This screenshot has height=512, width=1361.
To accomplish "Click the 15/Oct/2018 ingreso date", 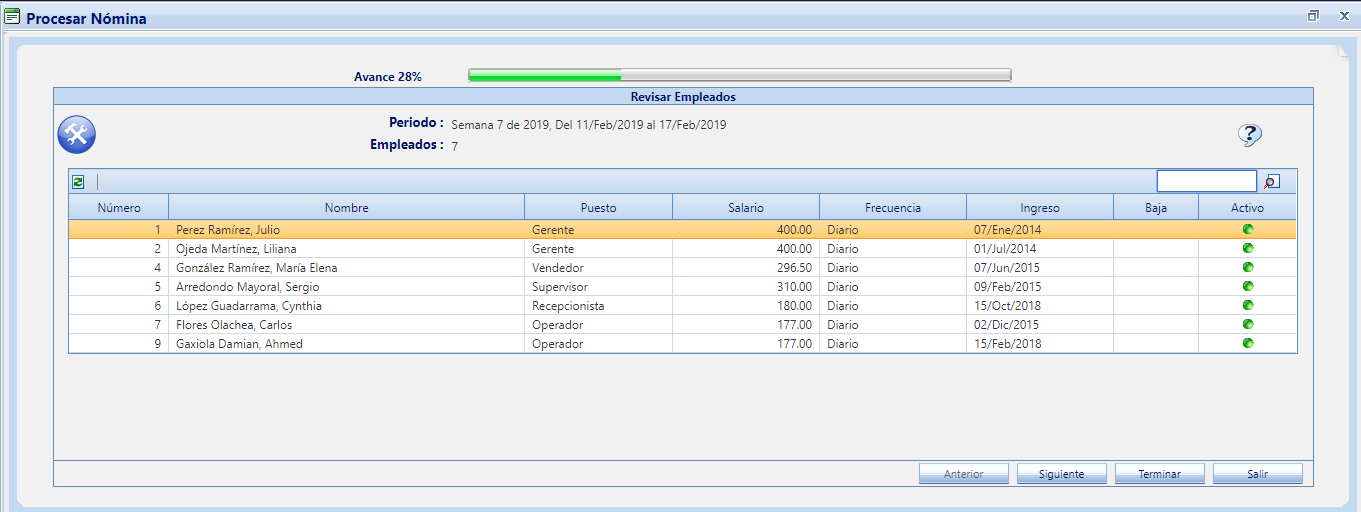I will click(x=1007, y=306).
